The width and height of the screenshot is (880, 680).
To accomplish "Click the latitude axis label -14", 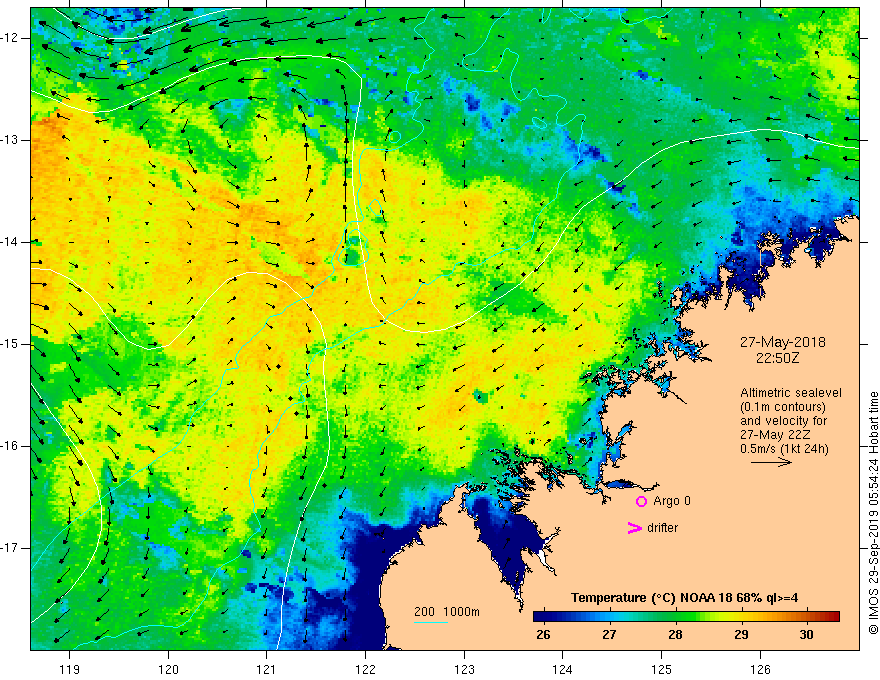I will [11, 242].
